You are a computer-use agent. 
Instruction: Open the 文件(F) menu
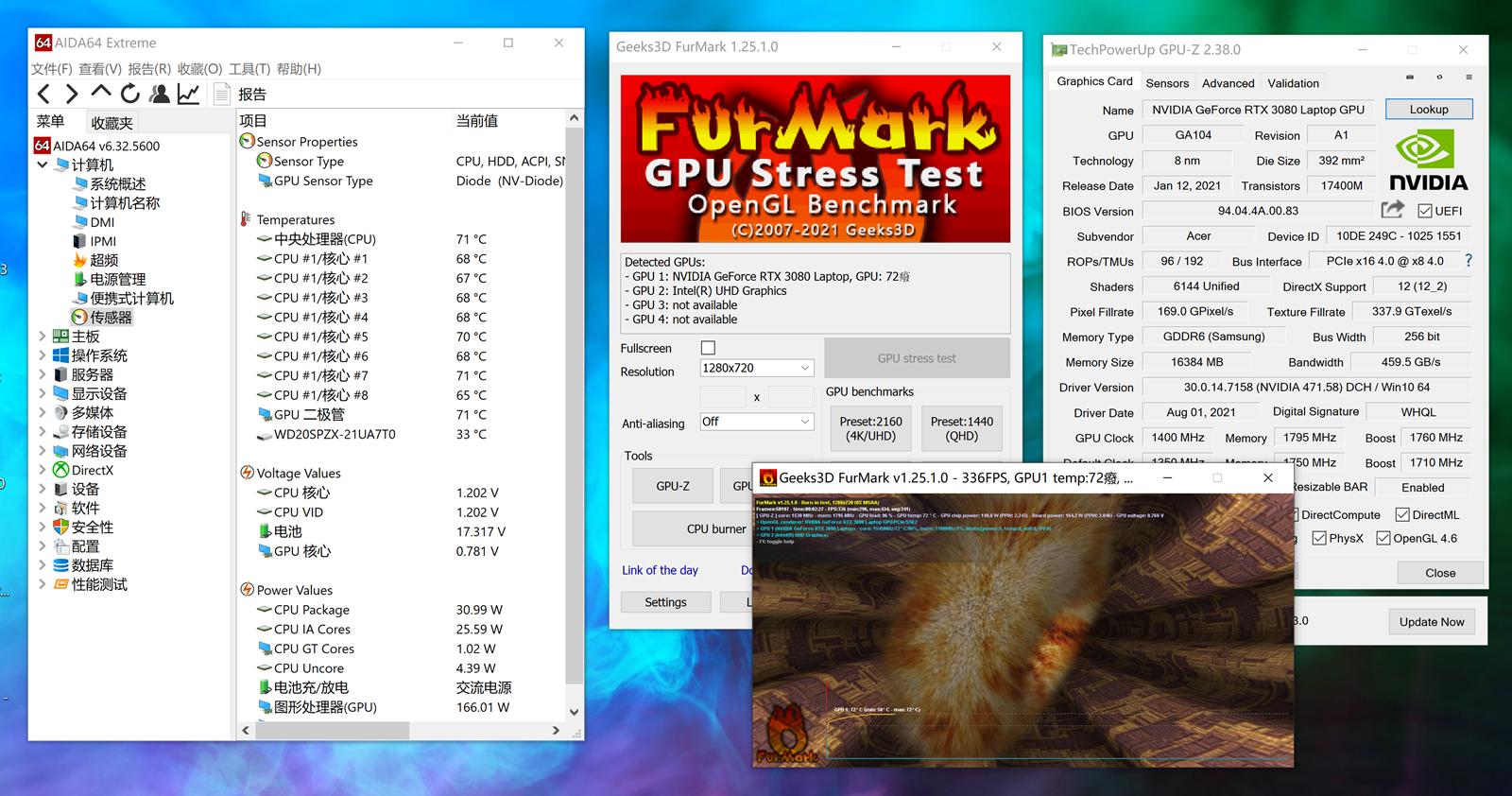(x=52, y=69)
